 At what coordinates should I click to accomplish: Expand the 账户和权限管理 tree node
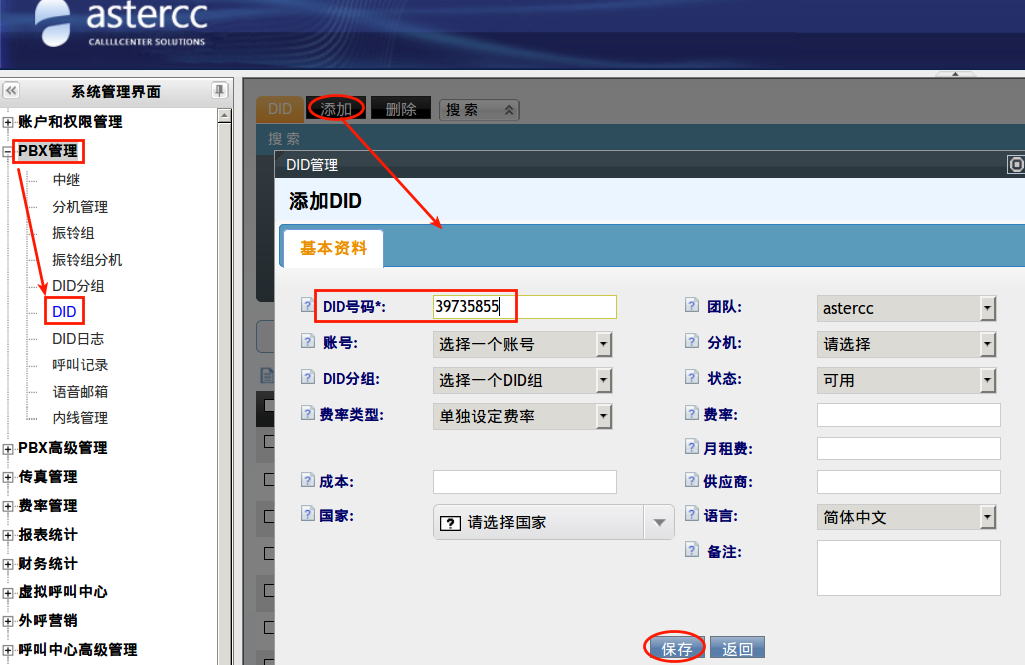(9, 122)
